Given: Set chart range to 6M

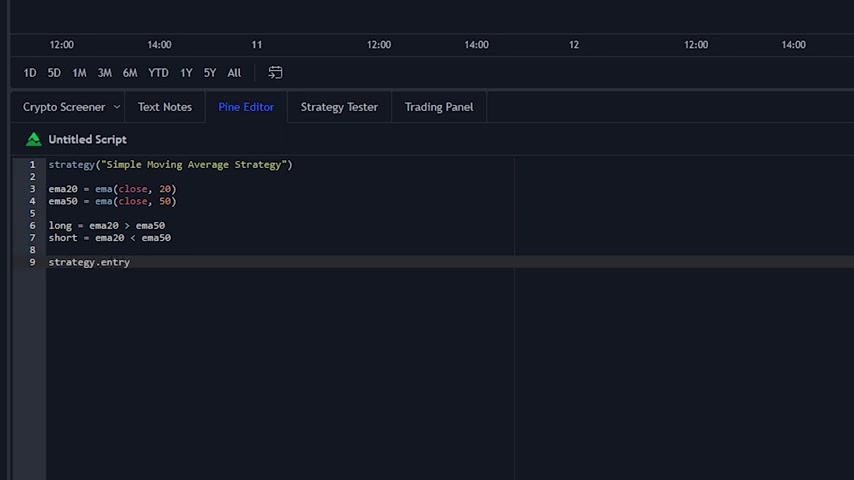Looking at the screenshot, I should point(130,73).
